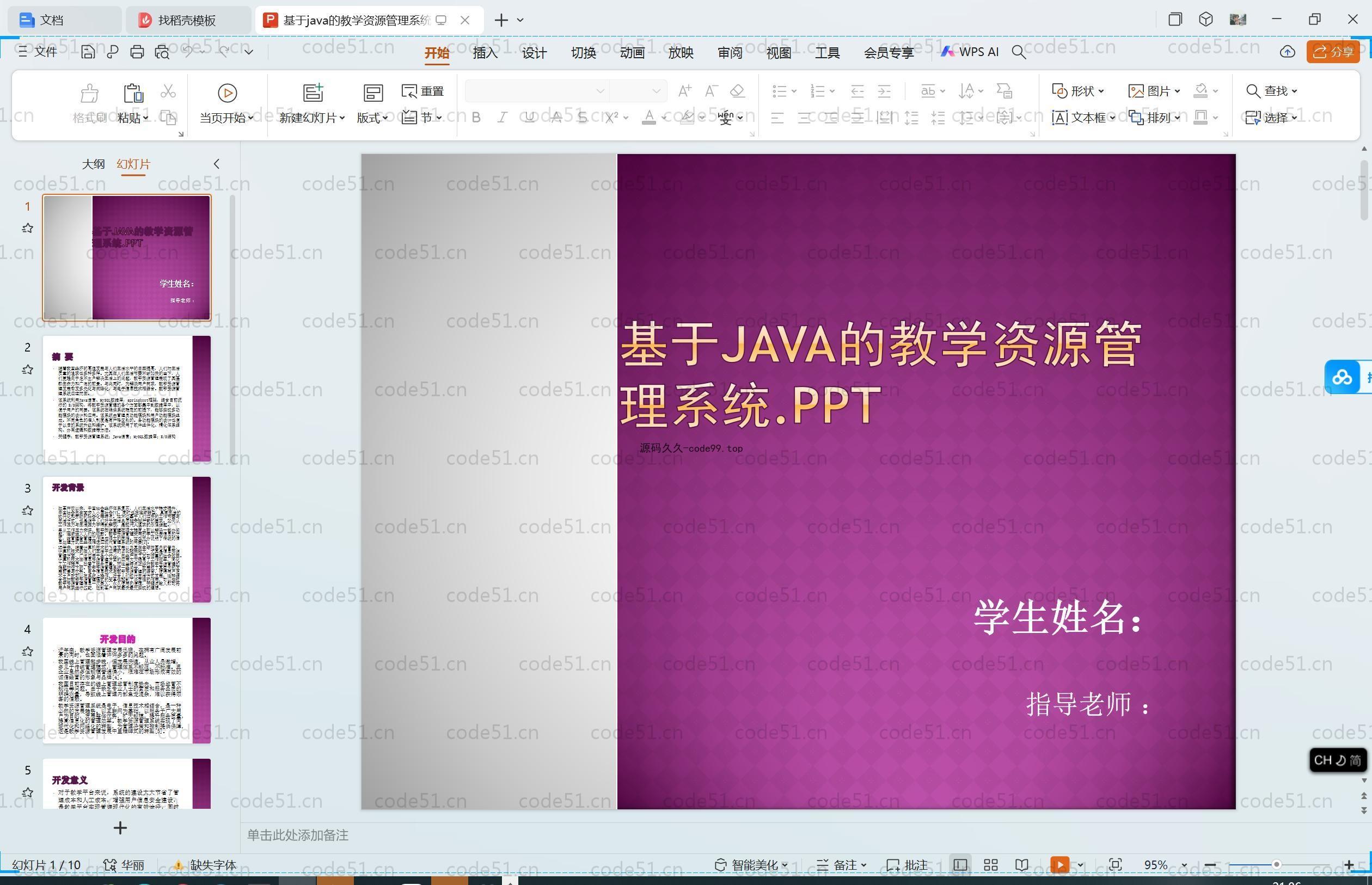The height and width of the screenshot is (885, 1372).
Task: Click the Save icon in quick access toolbar
Action: point(88,52)
